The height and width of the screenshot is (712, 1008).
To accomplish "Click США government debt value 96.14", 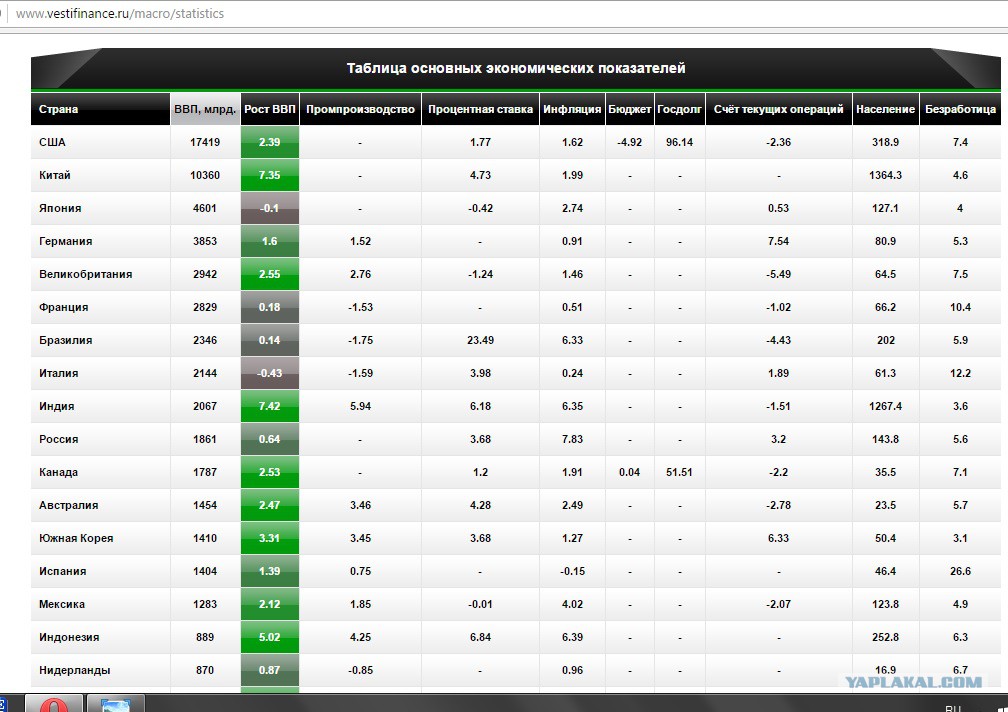I will (680, 142).
